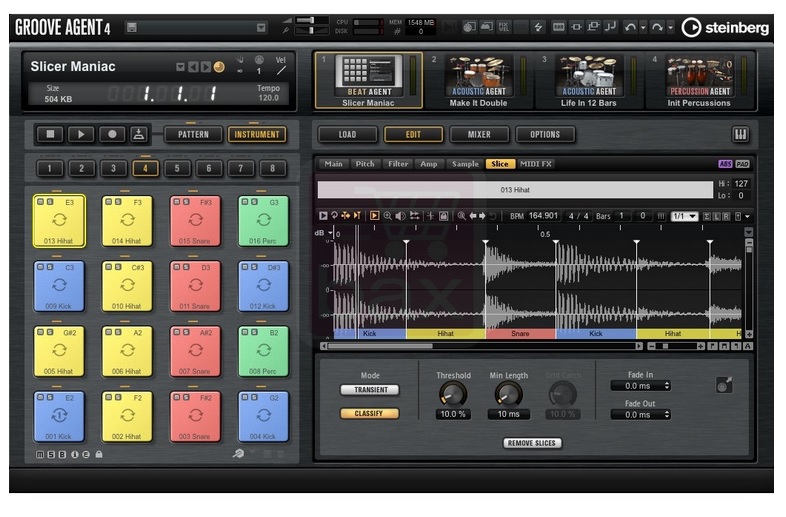Image resolution: width=786 pixels, height=517 pixels.
Task: Toggle the Transient mode button
Action: 370,390
